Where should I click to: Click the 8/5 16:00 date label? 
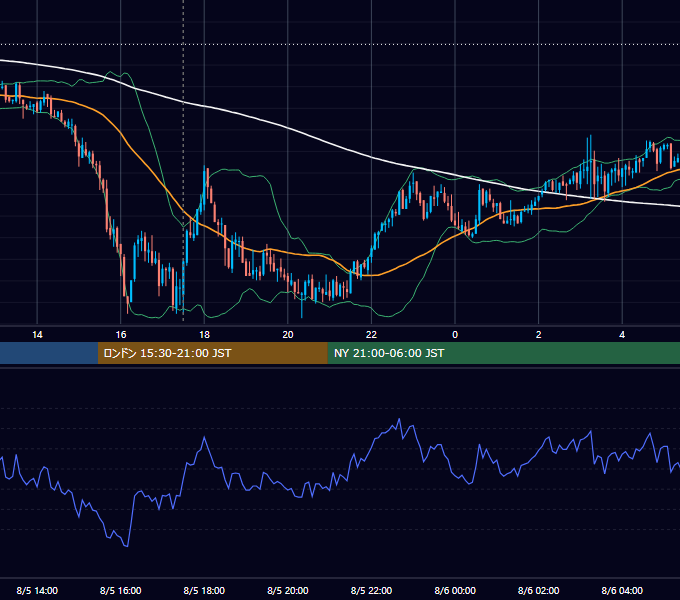[x=121, y=591]
